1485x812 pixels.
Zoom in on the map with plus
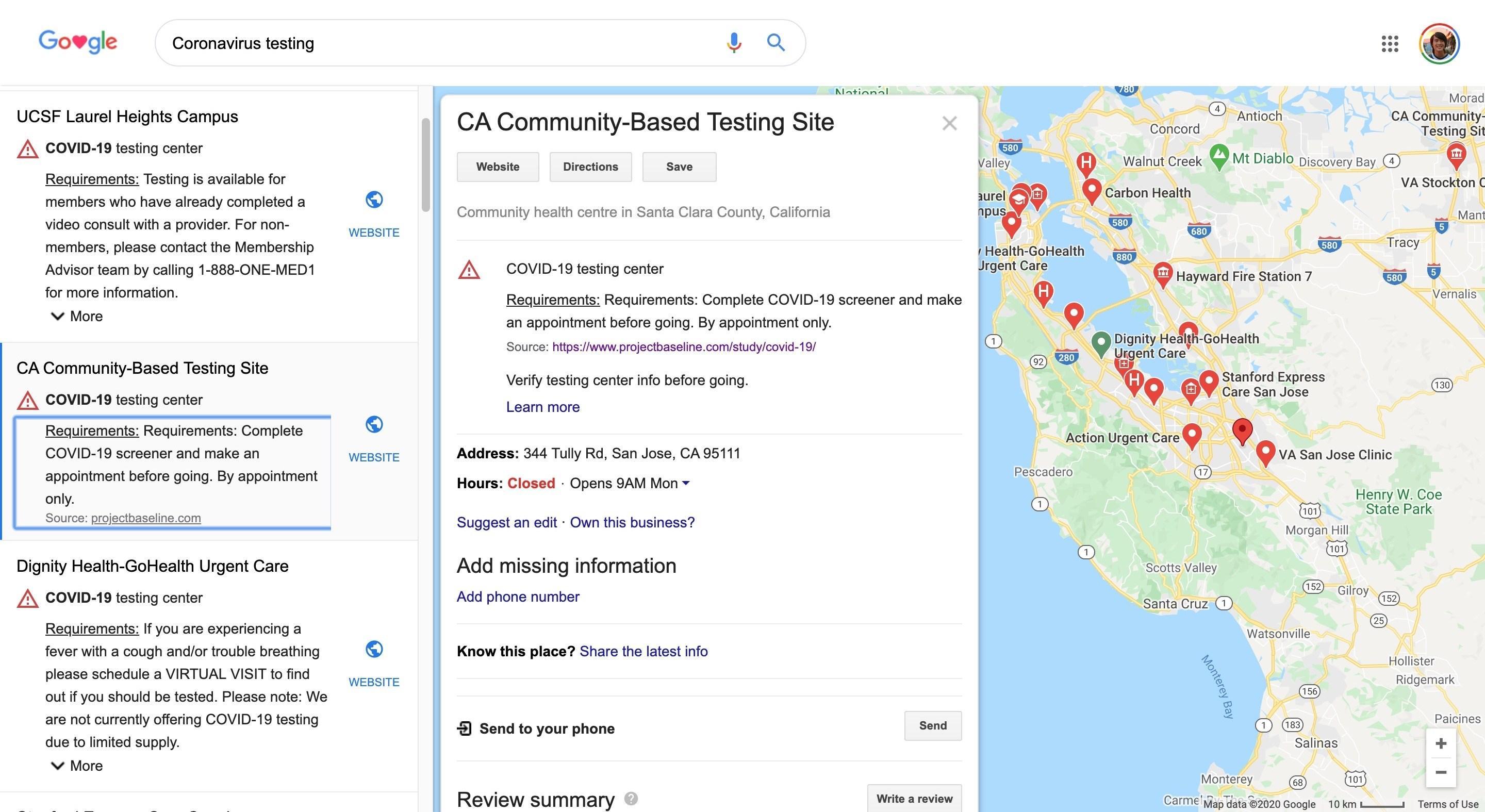[1441, 743]
